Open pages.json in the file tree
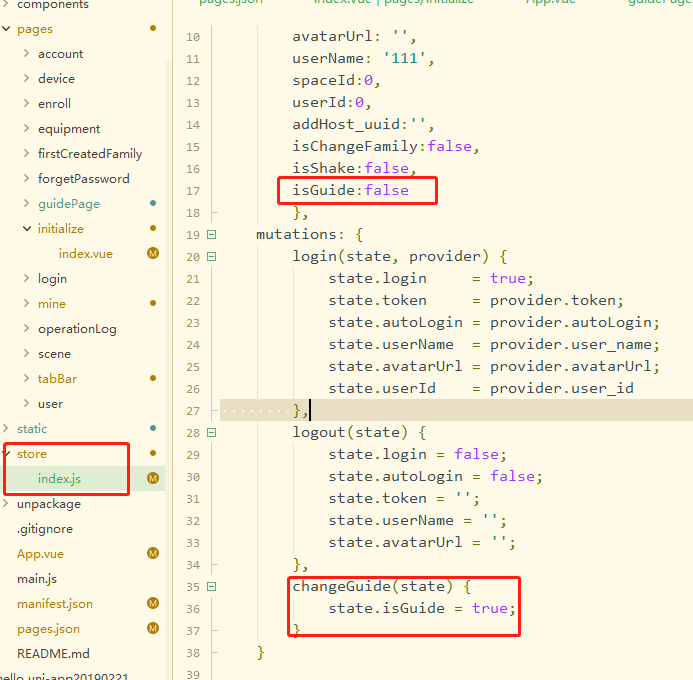This screenshot has width=693, height=680. point(48,629)
